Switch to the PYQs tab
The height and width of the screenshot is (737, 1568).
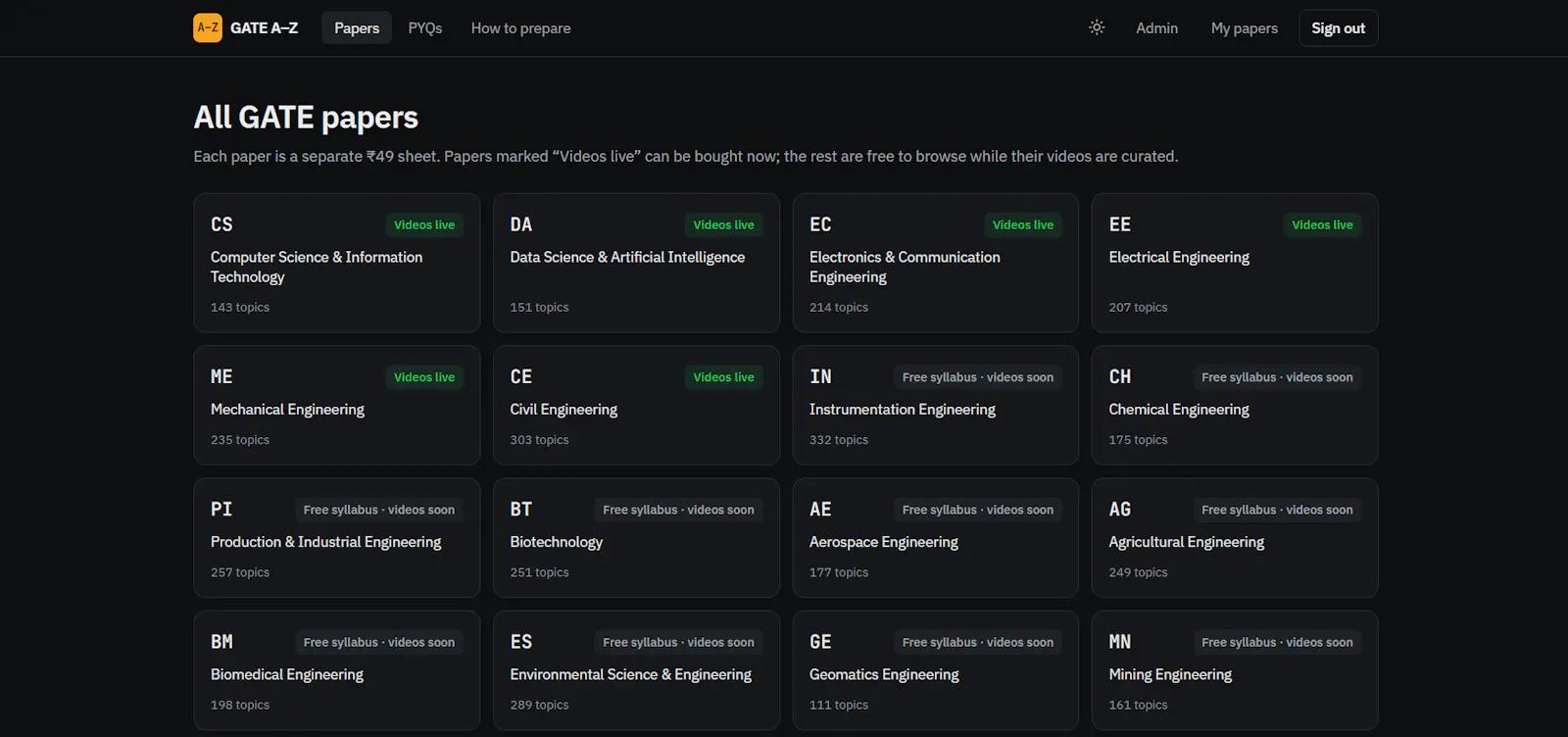point(425,27)
